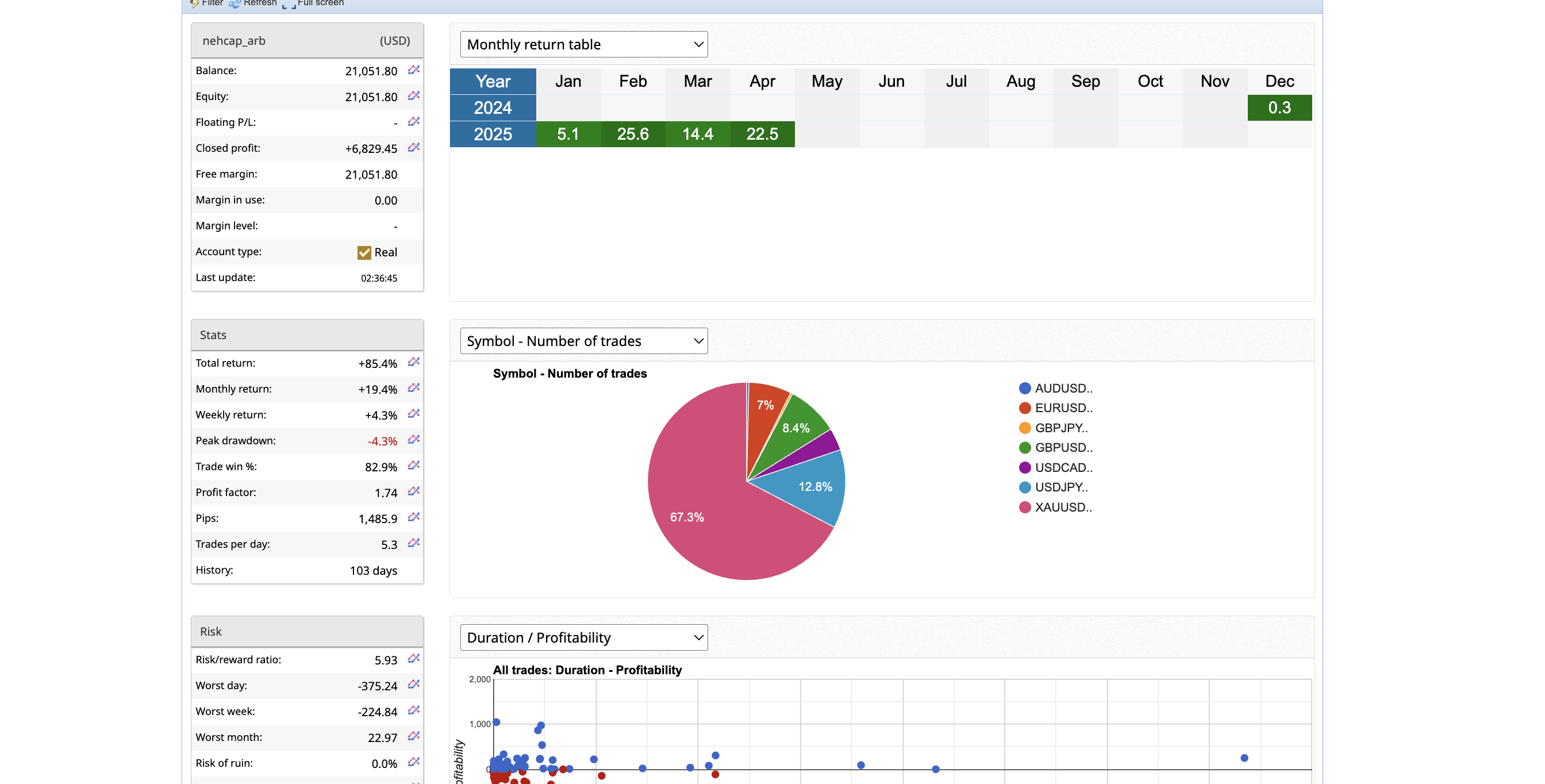
Task: Click the chart icon beside Equity
Action: click(x=413, y=96)
